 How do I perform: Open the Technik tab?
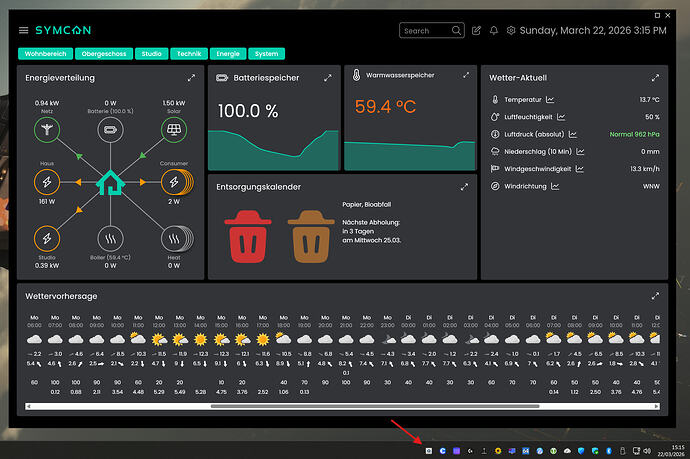tap(190, 54)
